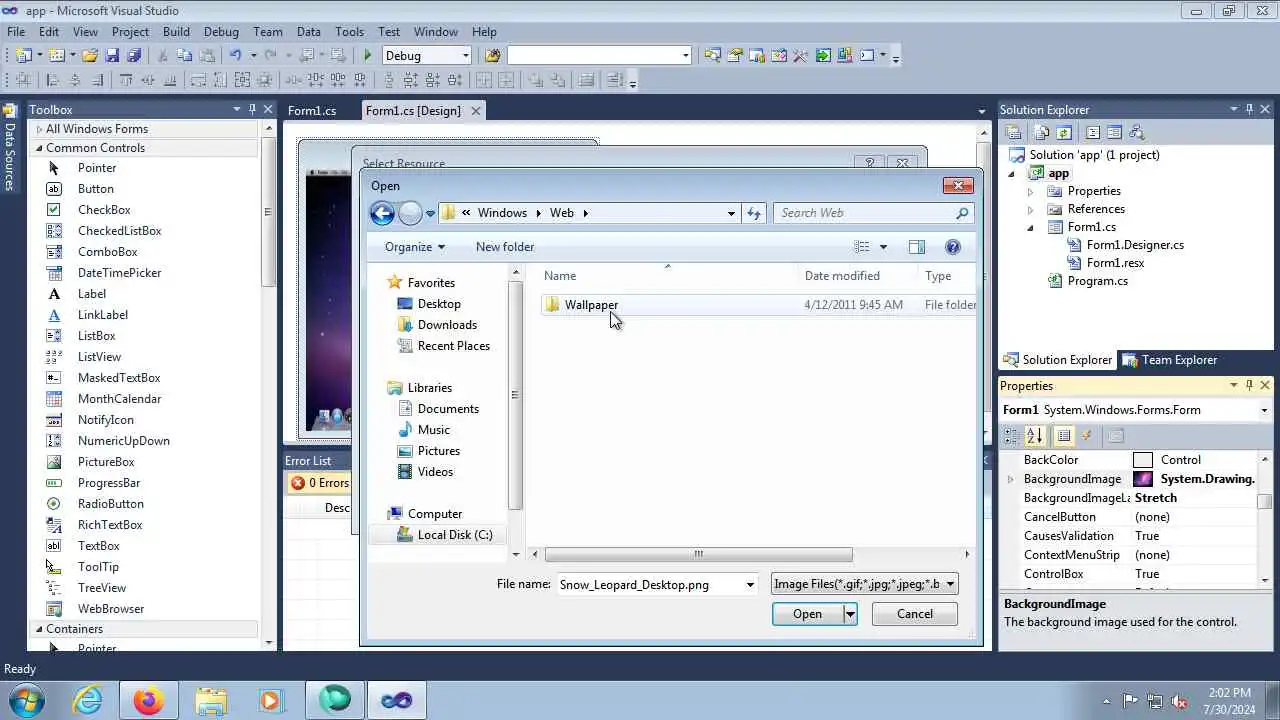Open the Organize dropdown menu
This screenshot has width=1280, height=720.
click(x=414, y=247)
